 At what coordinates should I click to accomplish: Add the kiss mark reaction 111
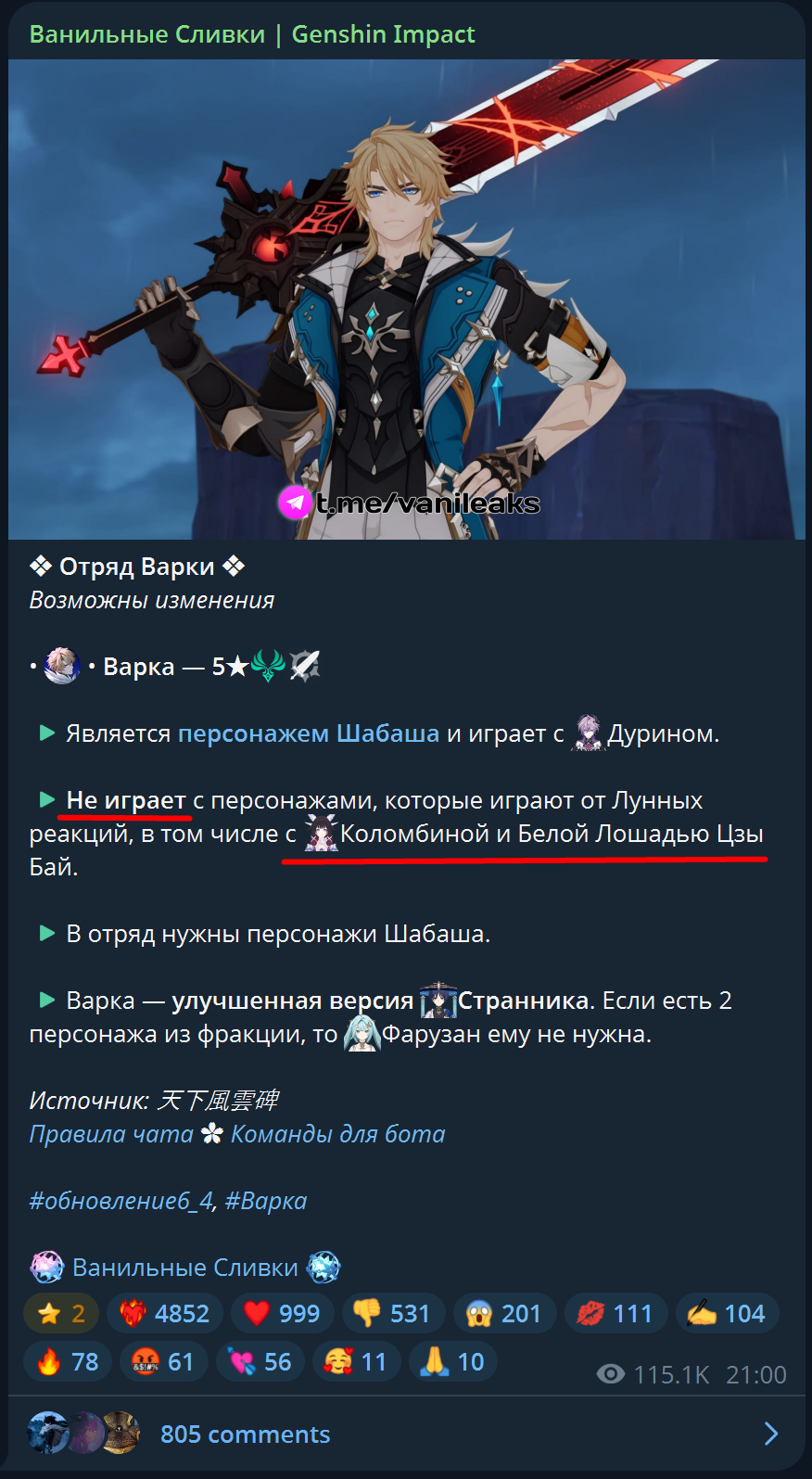[x=615, y=1313]
